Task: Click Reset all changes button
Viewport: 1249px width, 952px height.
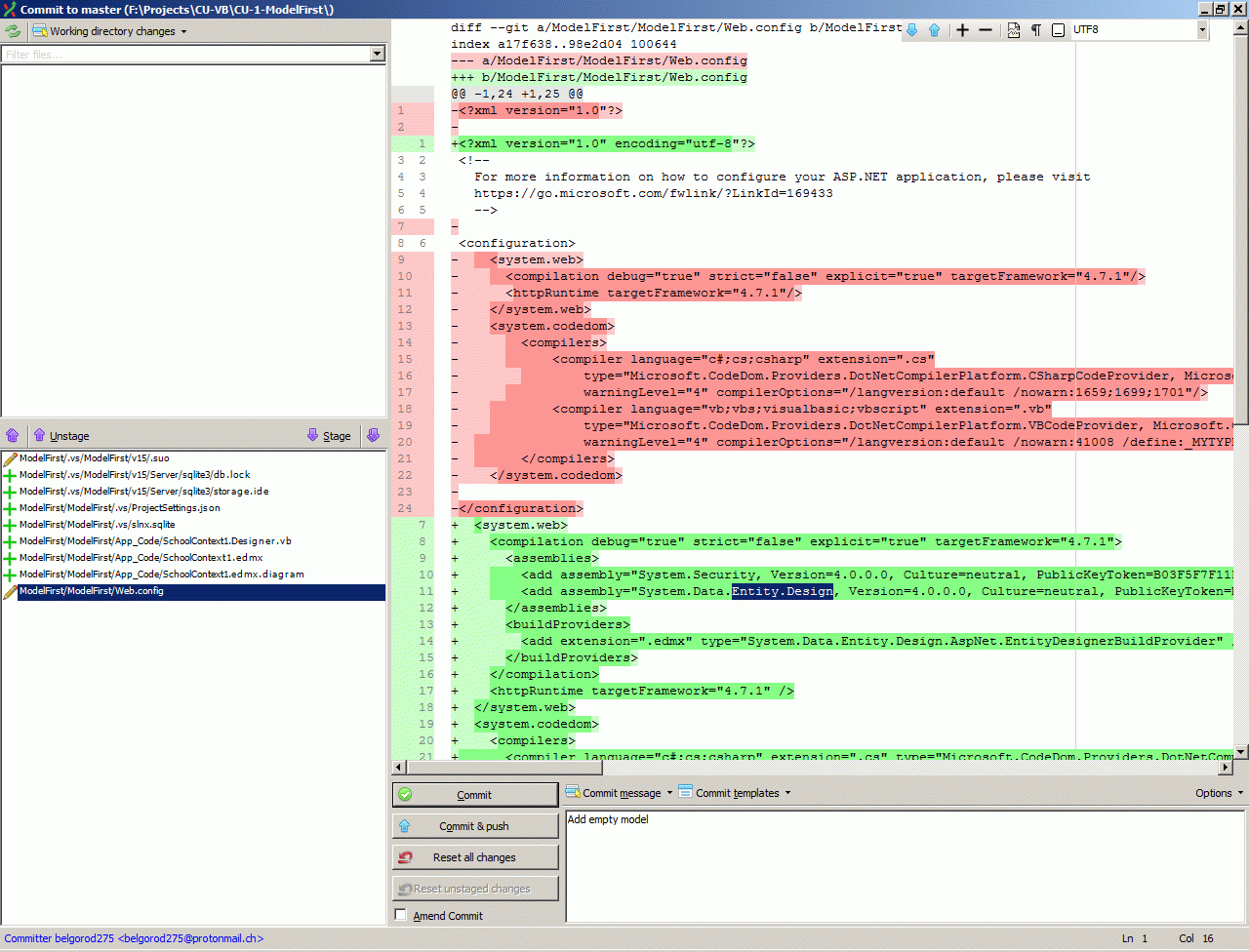Action: [475, 857]
